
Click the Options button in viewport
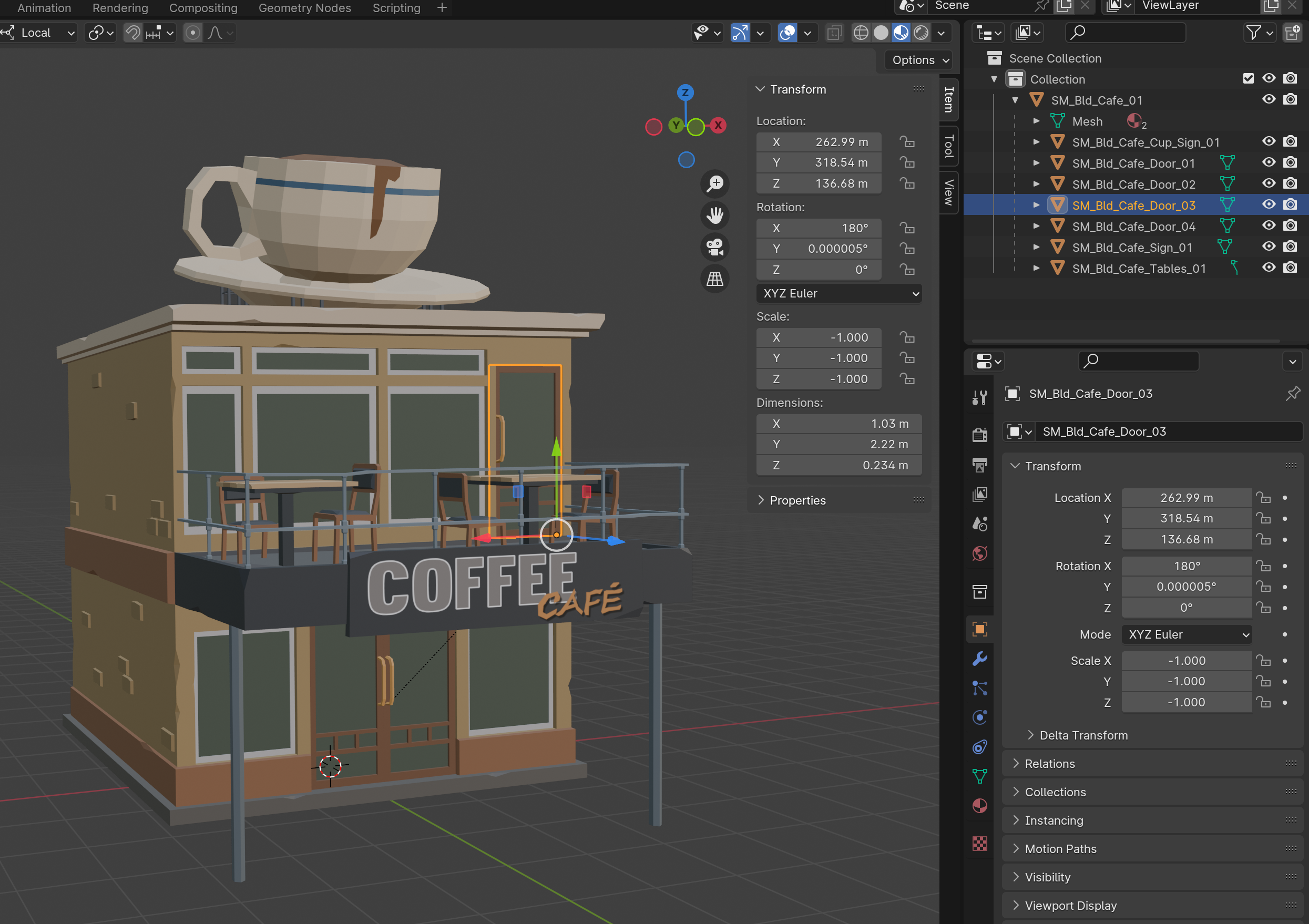pyautogui.click(x=919, y=60)
